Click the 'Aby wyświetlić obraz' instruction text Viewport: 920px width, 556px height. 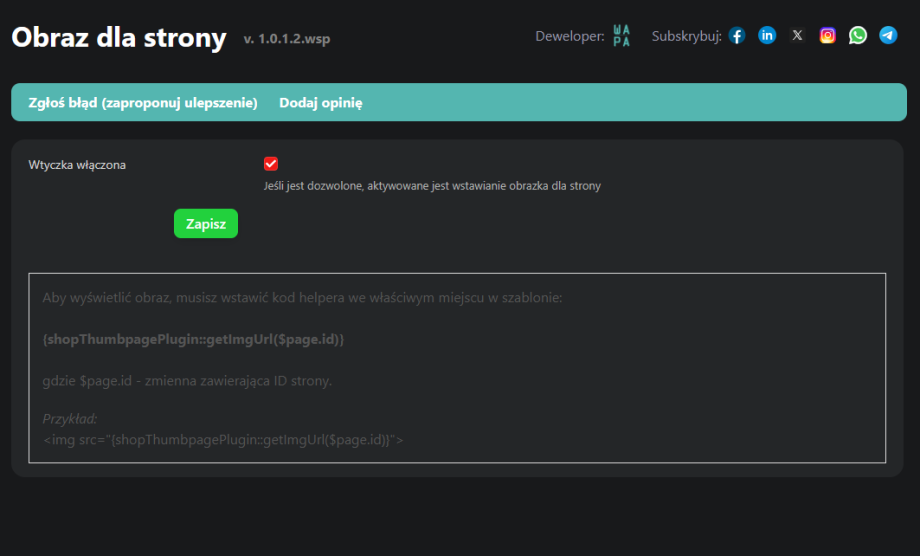tap(302, 298)
